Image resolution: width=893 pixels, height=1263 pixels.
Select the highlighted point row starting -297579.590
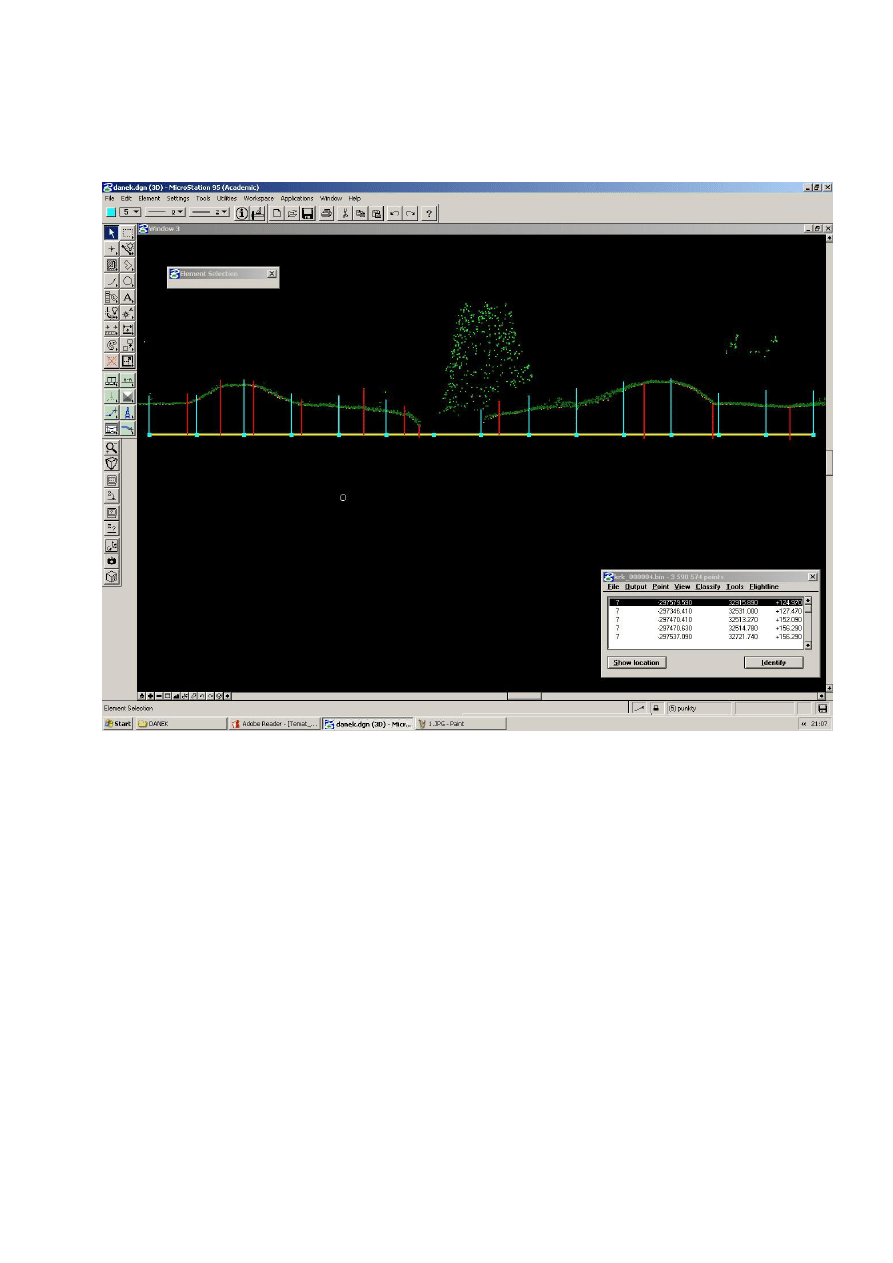pos(700,601)
